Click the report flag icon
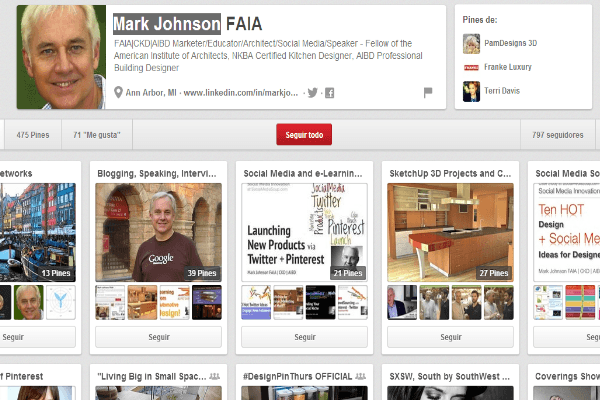This screenshot has width=600, height=400. (428, 92)
